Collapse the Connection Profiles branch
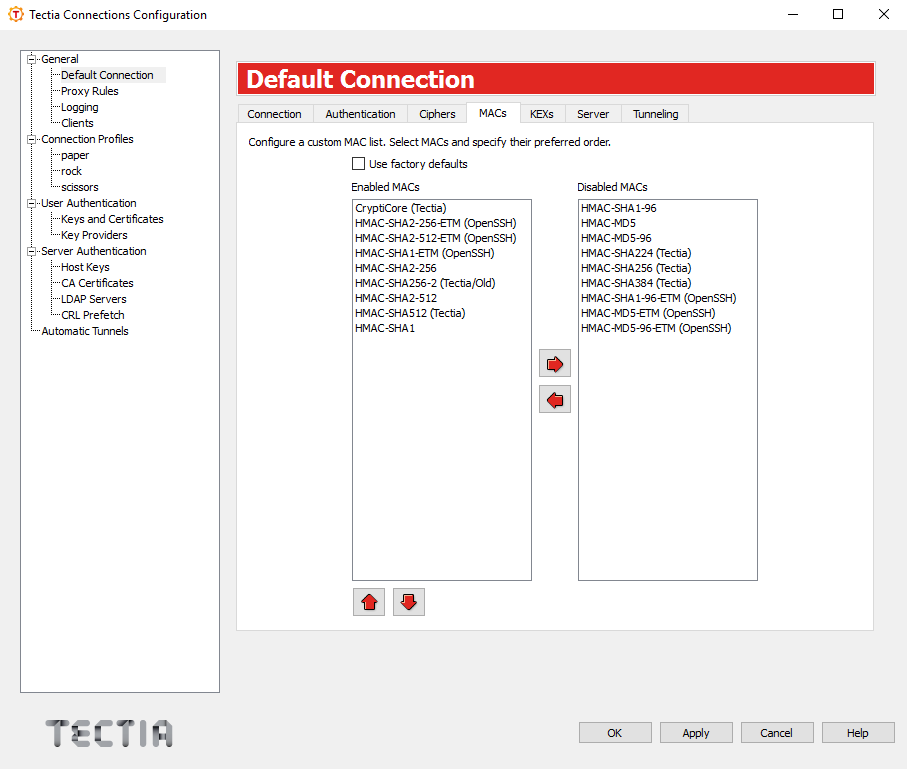907x769 pixels. tap(32, 139)
